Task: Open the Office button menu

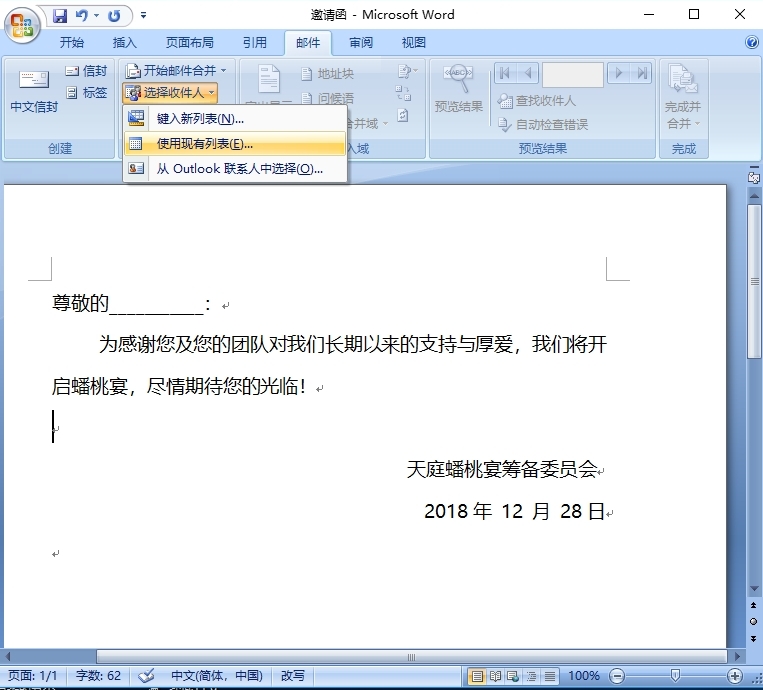Action: pos(21,24)
